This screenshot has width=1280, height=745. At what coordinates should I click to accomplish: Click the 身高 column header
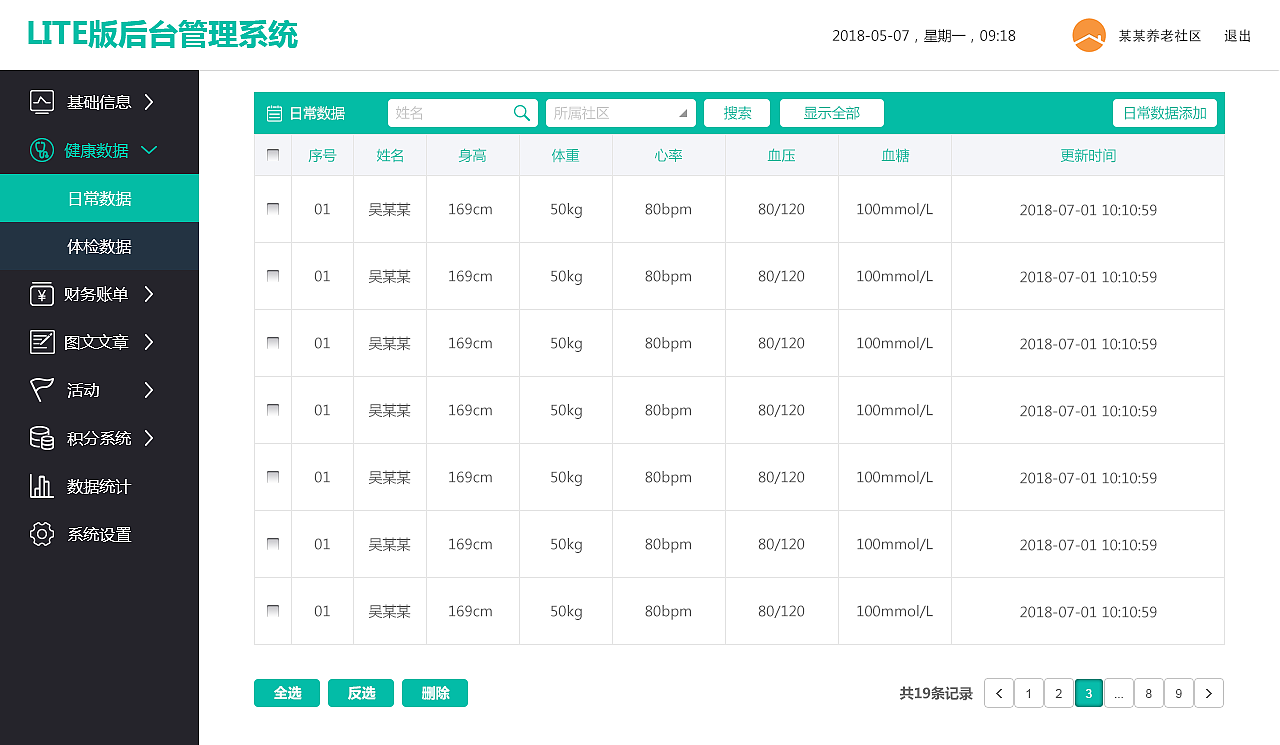473,155
